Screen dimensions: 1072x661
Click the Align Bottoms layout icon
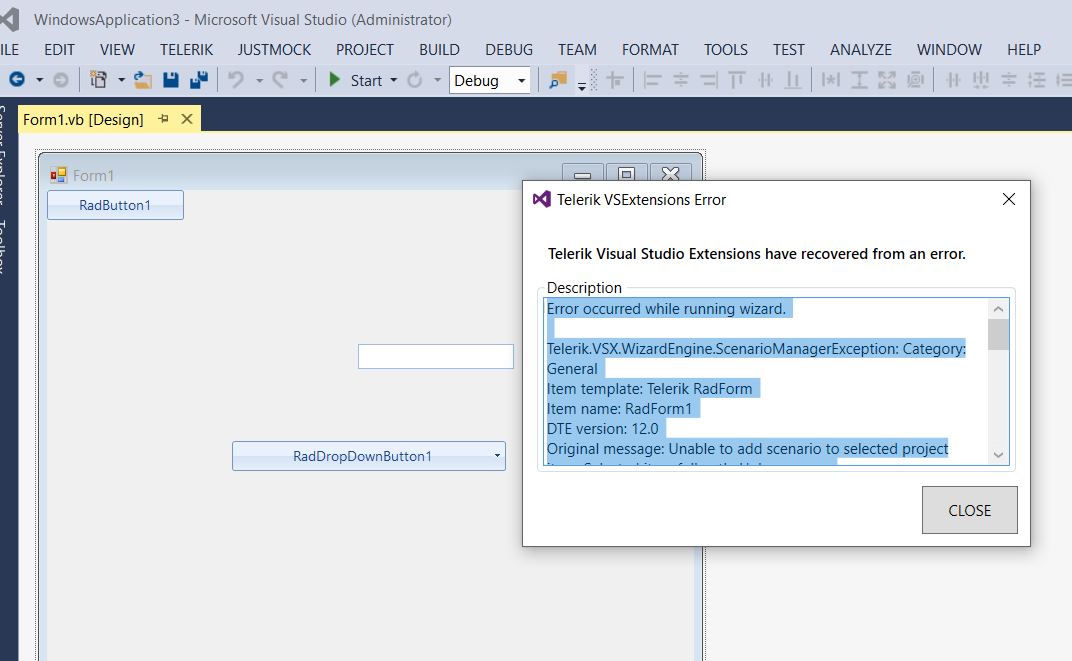point(793,80)
